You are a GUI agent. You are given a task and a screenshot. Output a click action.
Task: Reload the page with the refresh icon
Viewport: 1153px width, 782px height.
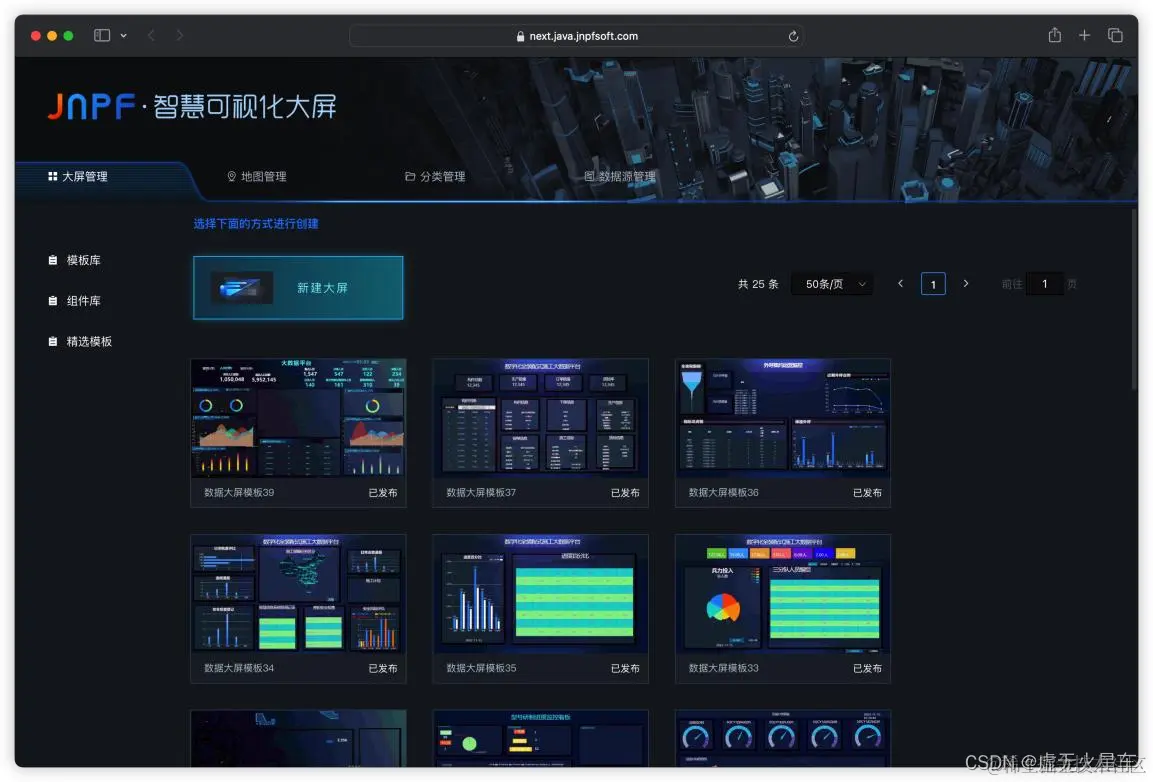(x=793, y=36)
